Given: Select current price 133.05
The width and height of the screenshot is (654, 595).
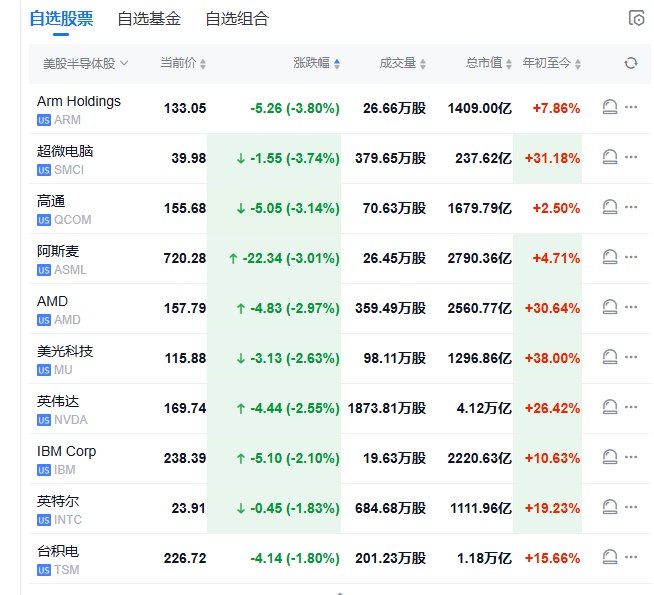Looking at the screenshot, I should coord(185,108).
